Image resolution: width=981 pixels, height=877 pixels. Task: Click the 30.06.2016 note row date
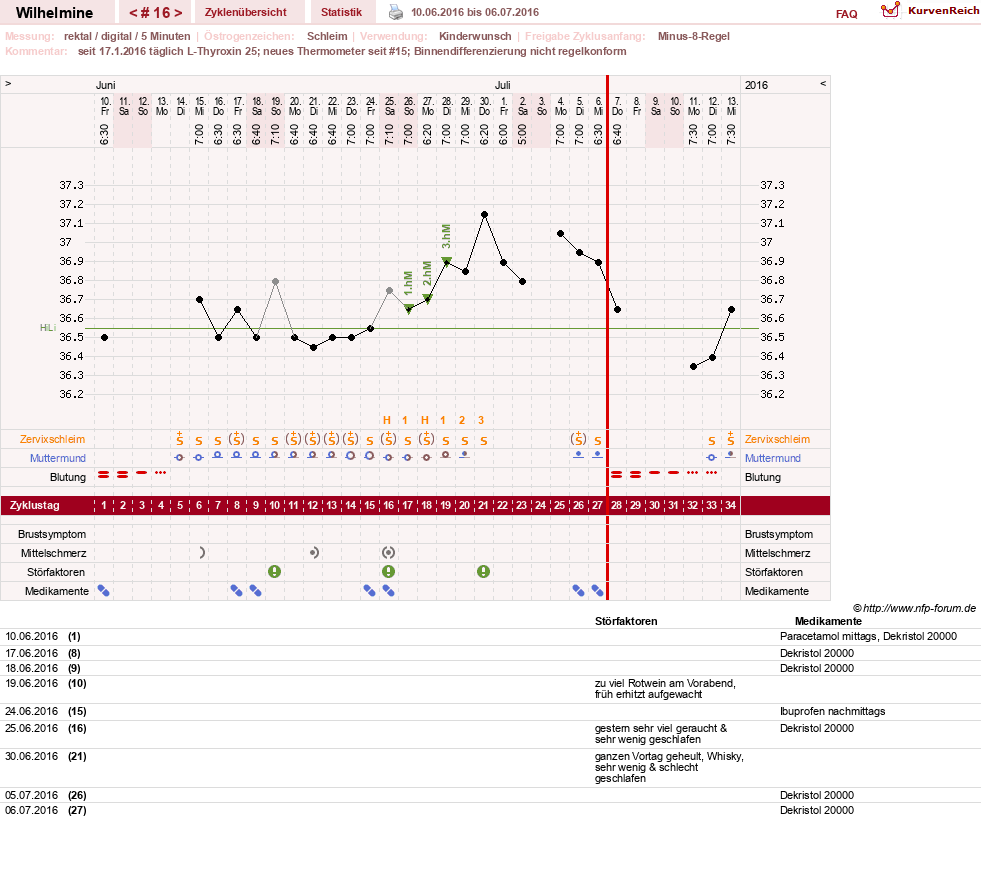(x=31, y=756)
